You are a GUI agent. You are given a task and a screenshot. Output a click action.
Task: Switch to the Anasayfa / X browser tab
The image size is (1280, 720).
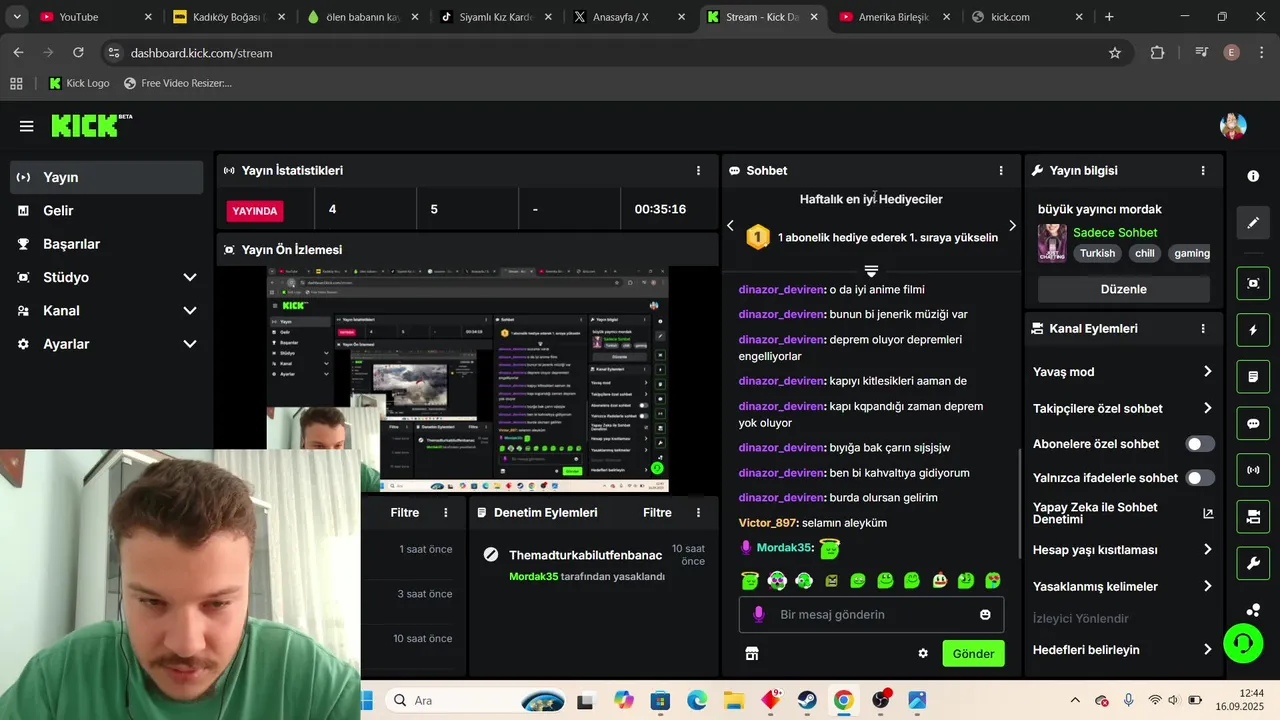pyautogui.click(x=629, y=17)
